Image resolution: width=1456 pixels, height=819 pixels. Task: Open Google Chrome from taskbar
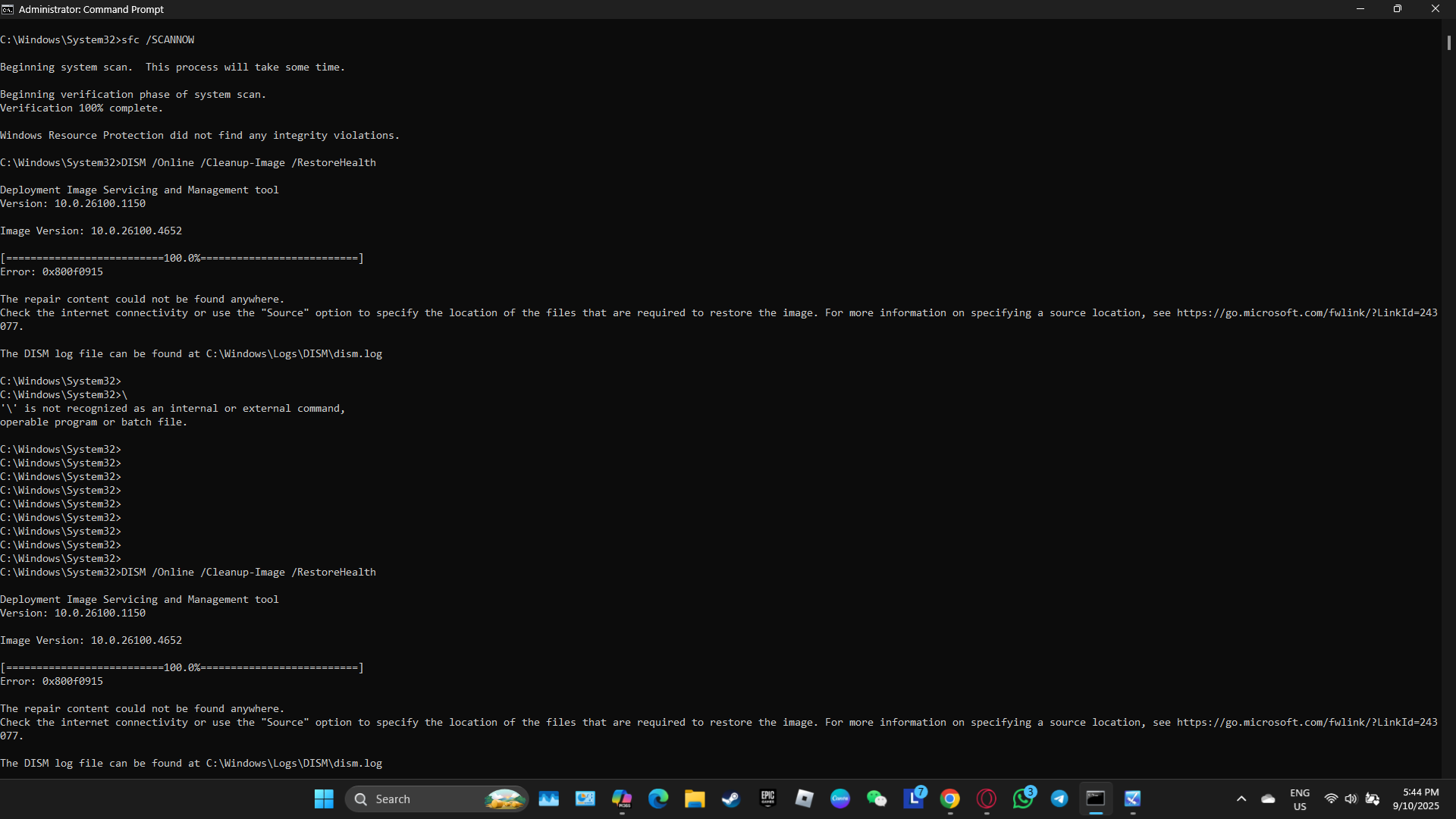[x=949, y=799]
